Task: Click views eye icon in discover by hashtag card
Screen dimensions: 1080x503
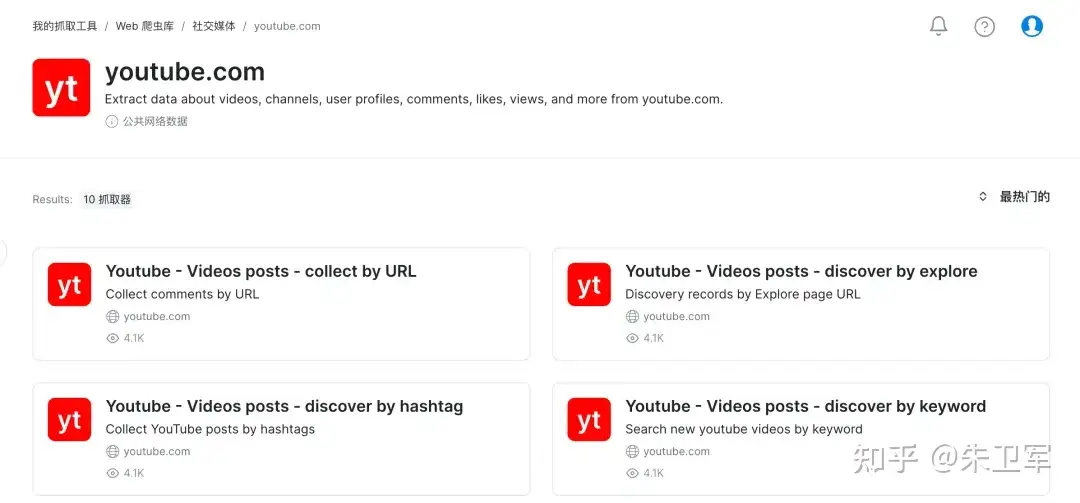Action: (113, 473)
